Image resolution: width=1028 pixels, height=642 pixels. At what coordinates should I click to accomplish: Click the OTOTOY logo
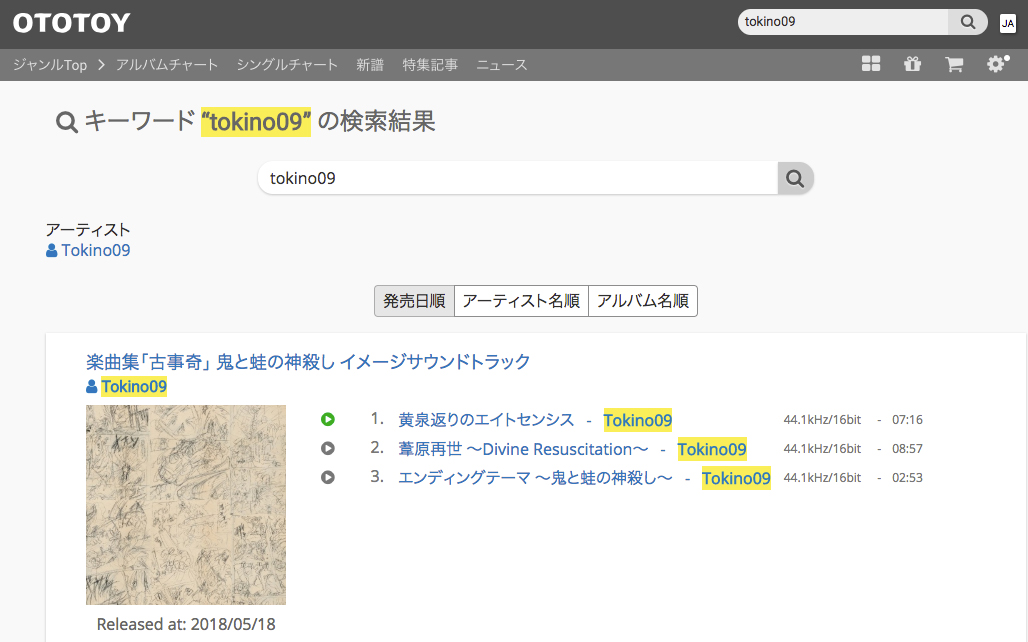click(x=71, y=22)
